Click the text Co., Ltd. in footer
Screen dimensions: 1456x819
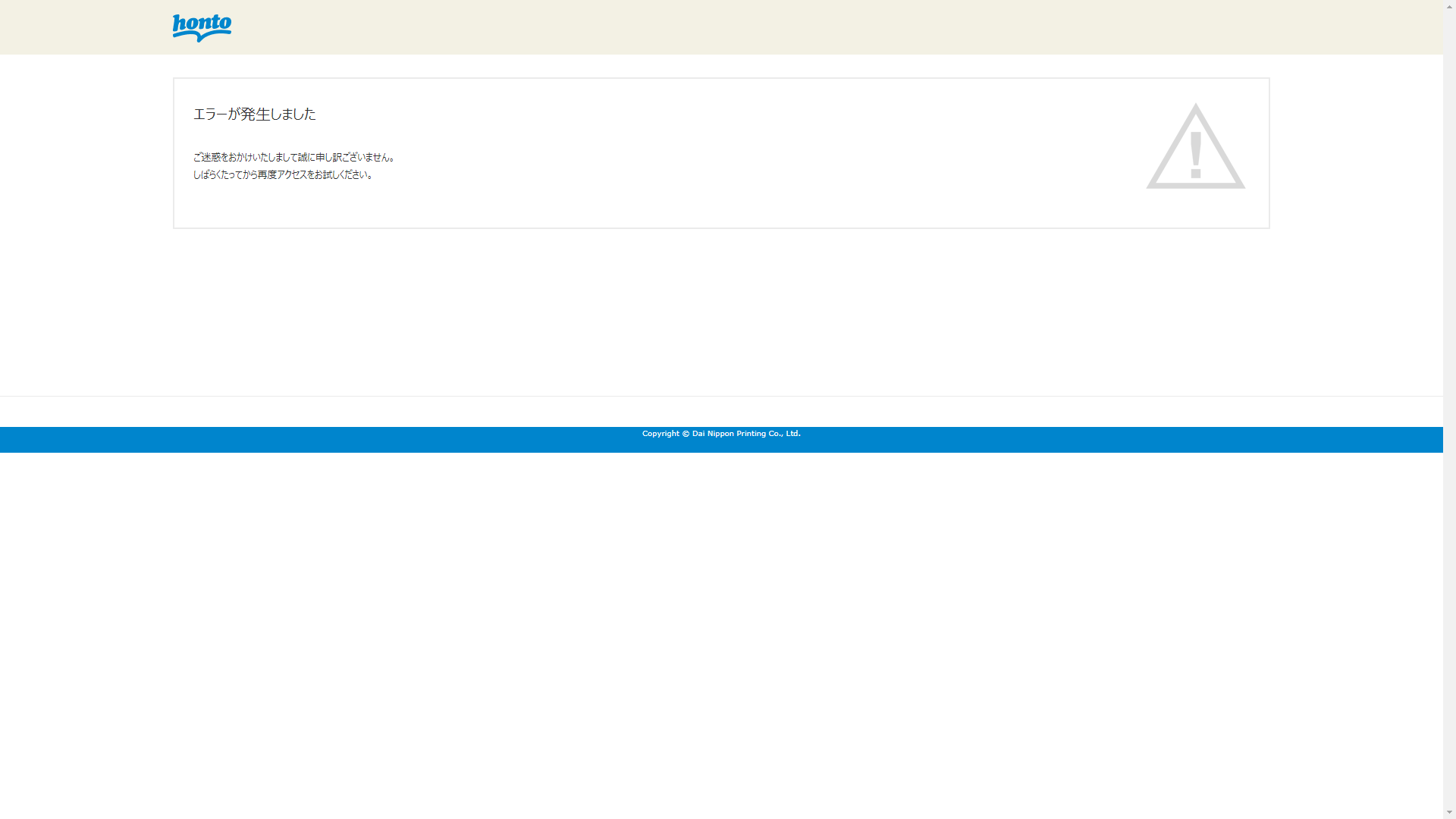coord(784,434)
